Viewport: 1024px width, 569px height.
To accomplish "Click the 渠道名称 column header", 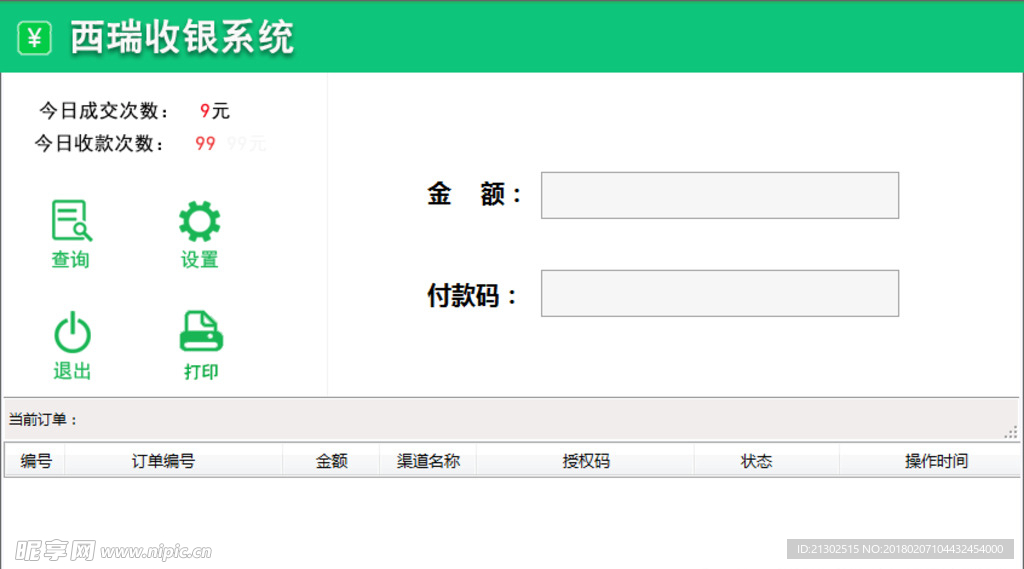I will (x=428, y=461).
